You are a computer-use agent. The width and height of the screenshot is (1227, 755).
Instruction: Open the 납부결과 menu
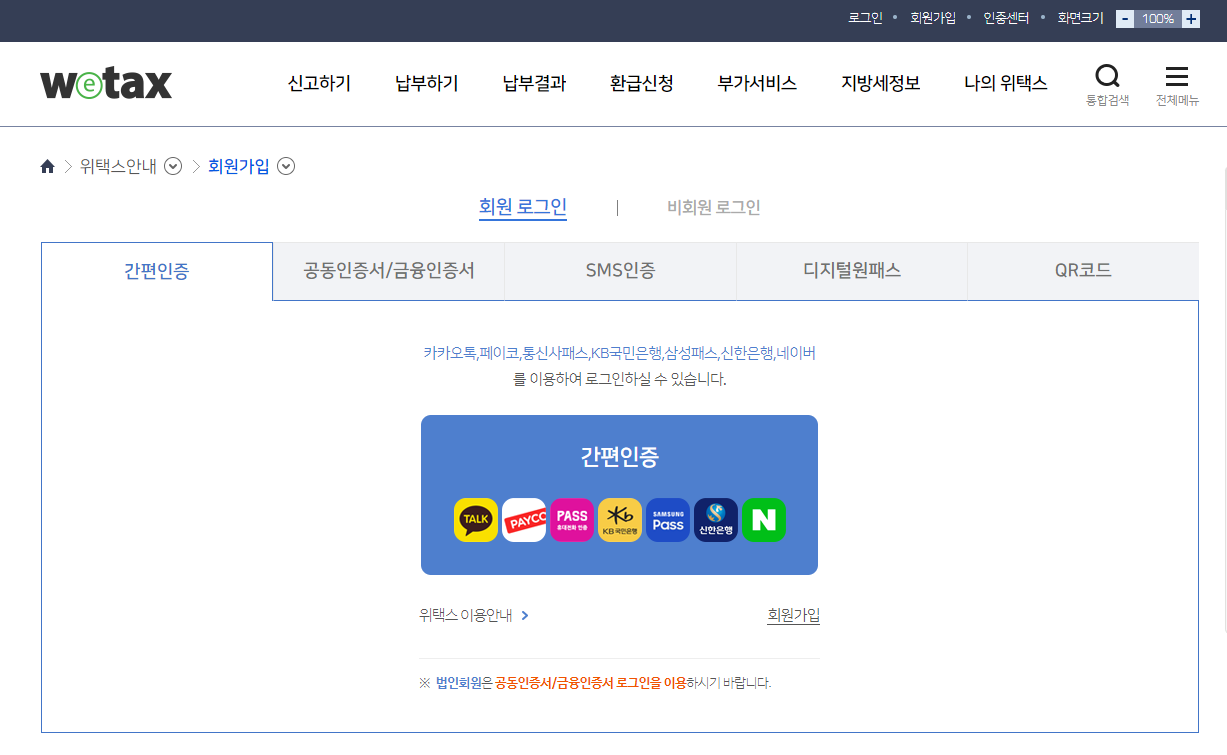tap(535, 84)
